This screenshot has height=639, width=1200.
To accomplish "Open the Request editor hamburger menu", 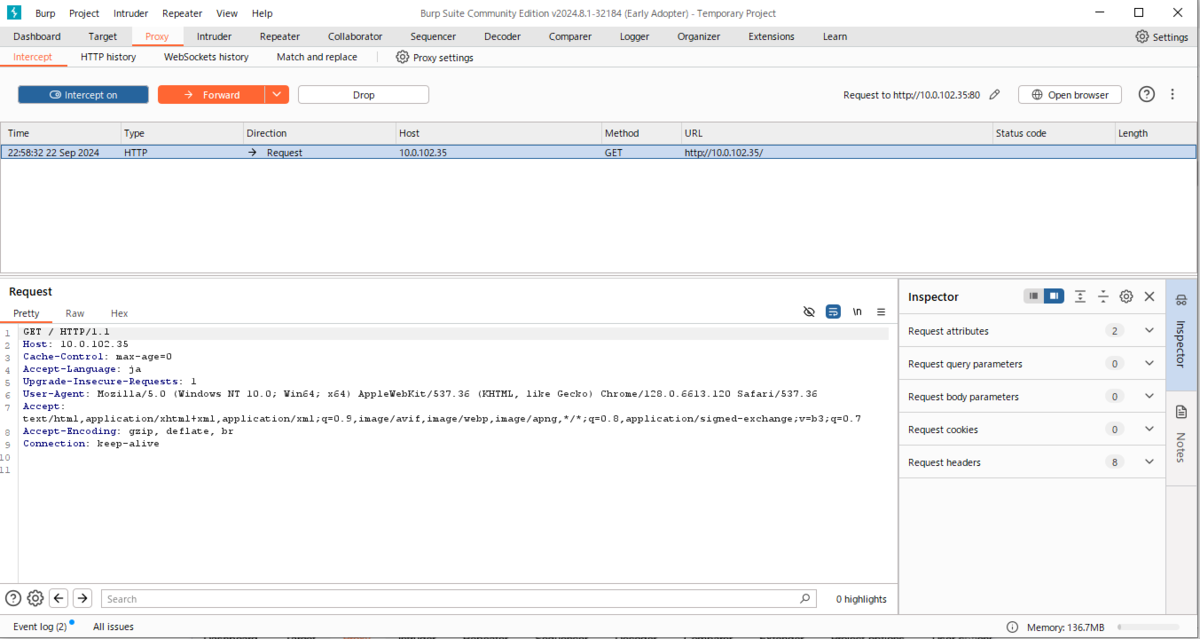I will point(881,312).
